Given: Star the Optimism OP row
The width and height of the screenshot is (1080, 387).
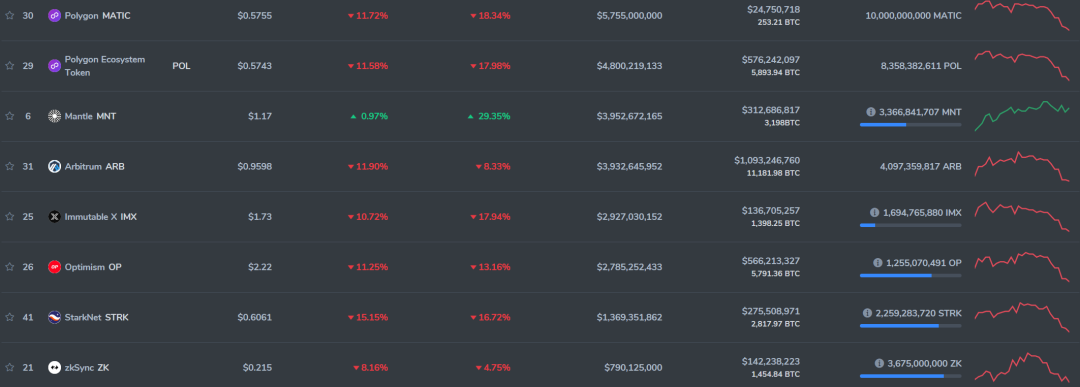Looking at the screenshot, I should (x=10, y=266).
